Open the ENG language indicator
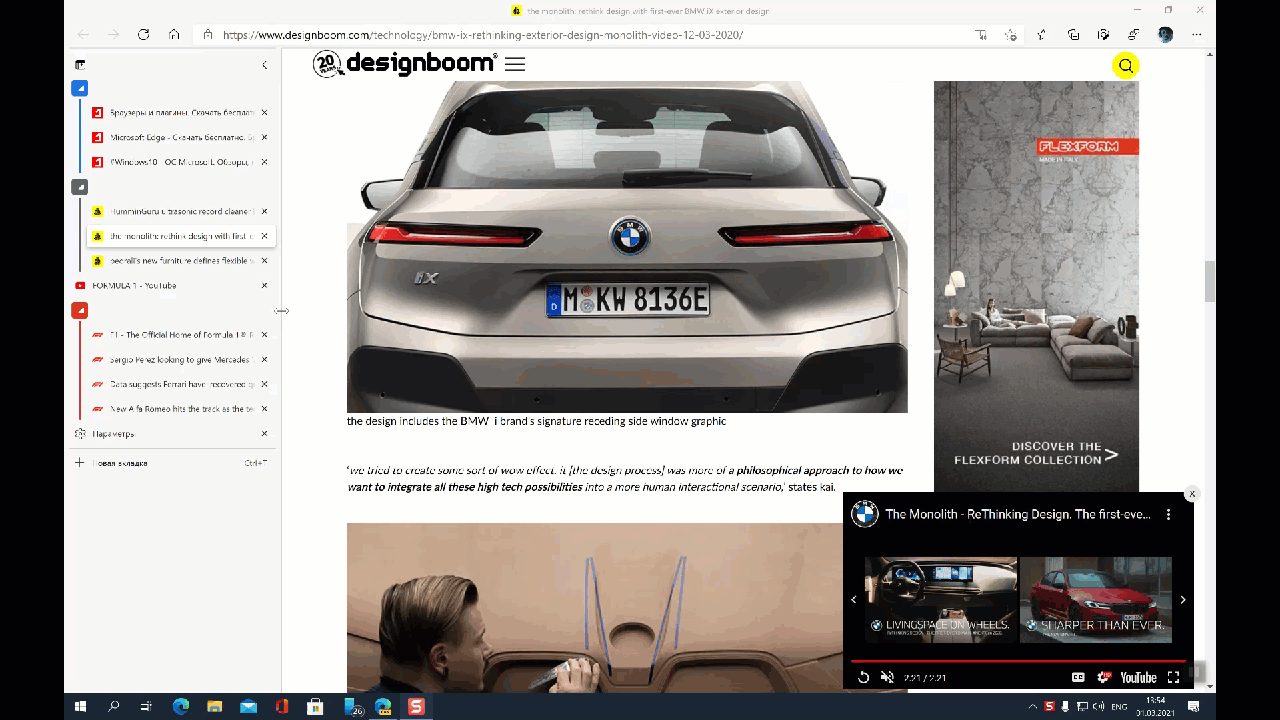 point(1120,706)
